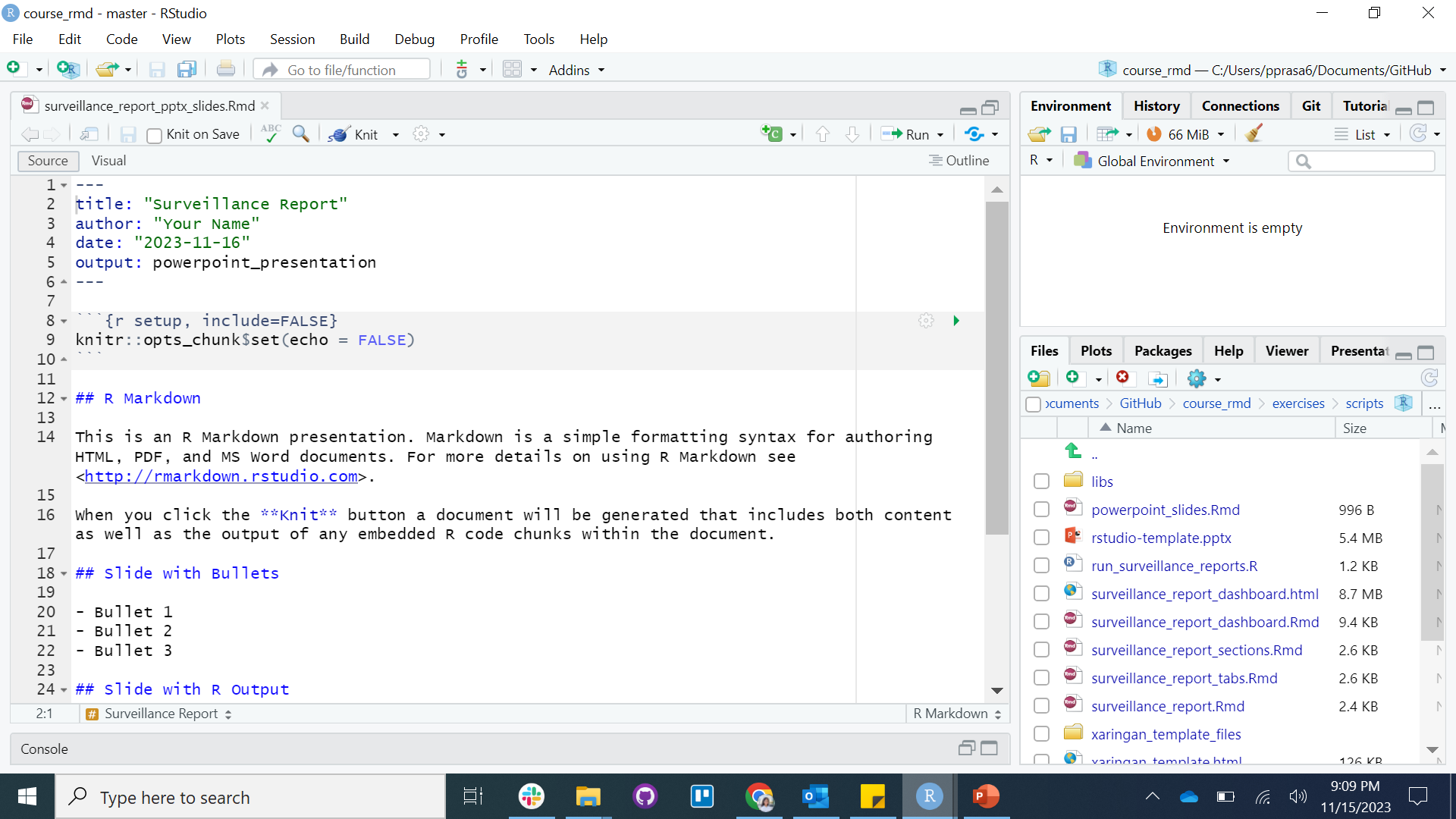This screenshot has height=819, width=1456.
Task: Click the Run button
Action: [x=905, y=134]
